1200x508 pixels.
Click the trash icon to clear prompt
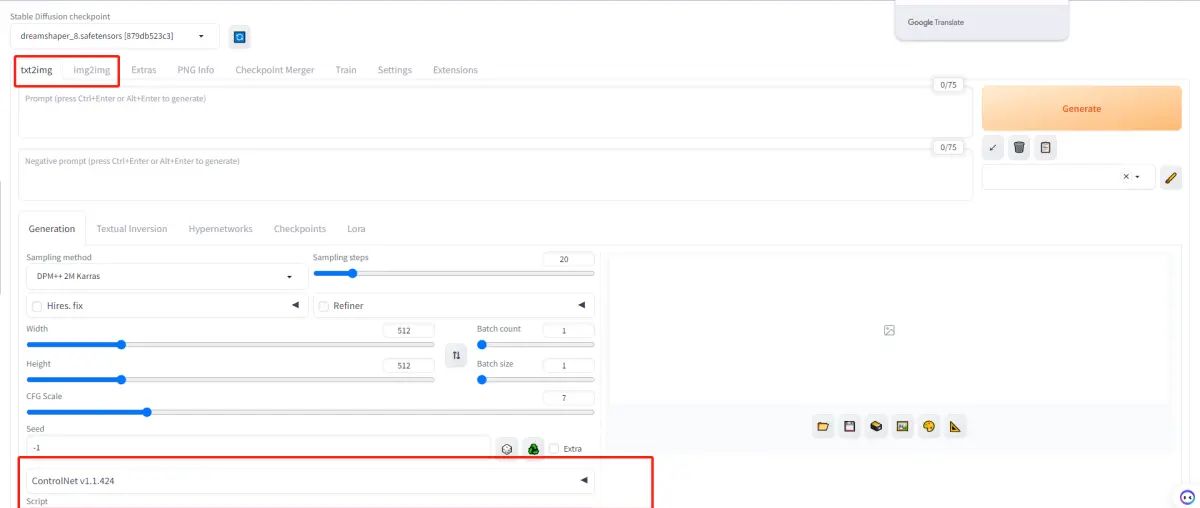1019,148
